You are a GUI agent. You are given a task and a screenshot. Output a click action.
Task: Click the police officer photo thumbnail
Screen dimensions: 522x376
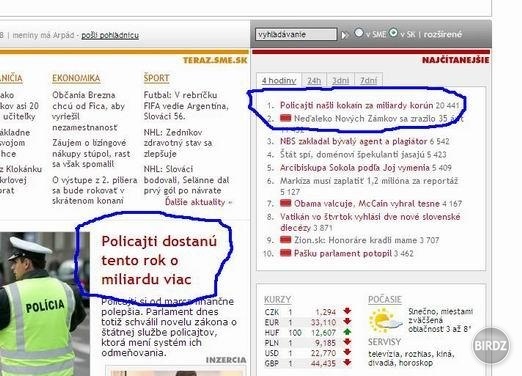point(45,304)
